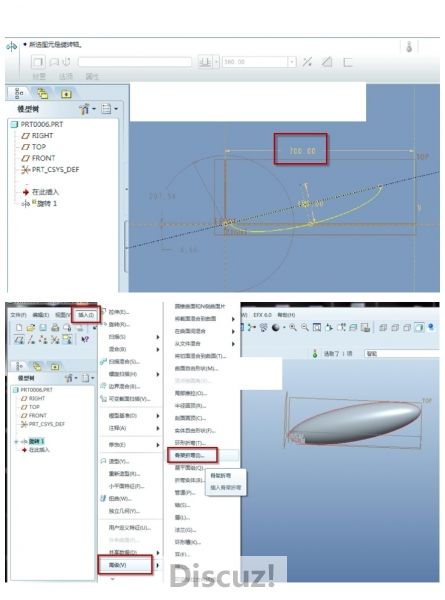Click the flip direction icon beside angle field
Screen dimensions: 445x600
tap(307, 62)
